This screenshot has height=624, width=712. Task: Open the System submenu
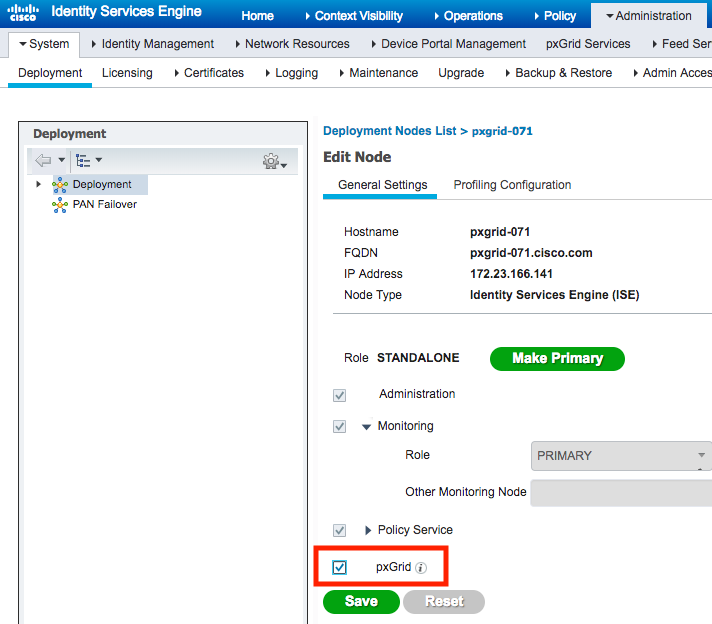(44, 44)
